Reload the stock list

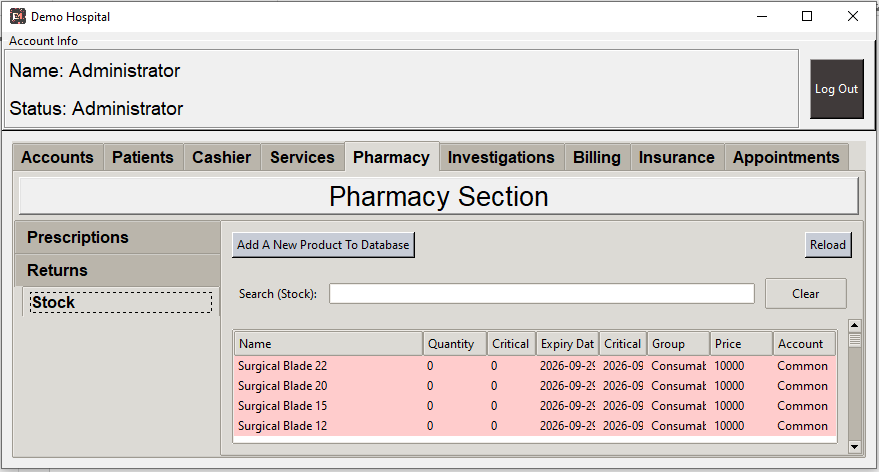click(828, 245)
